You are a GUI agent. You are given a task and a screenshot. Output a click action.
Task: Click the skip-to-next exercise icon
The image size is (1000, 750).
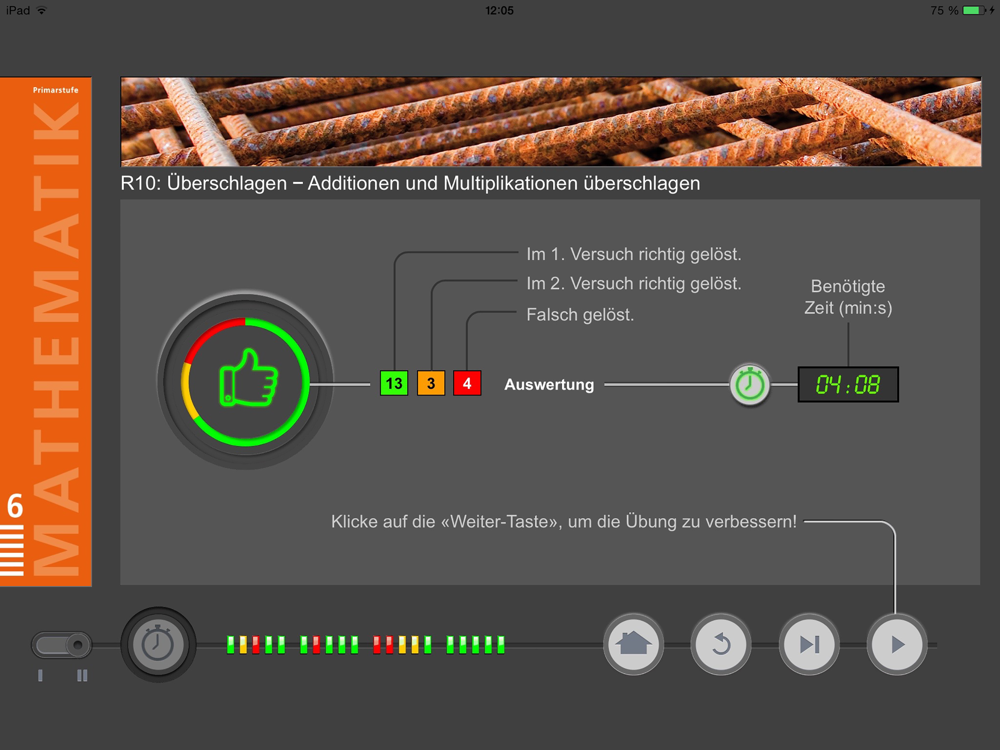click(809, 644)
